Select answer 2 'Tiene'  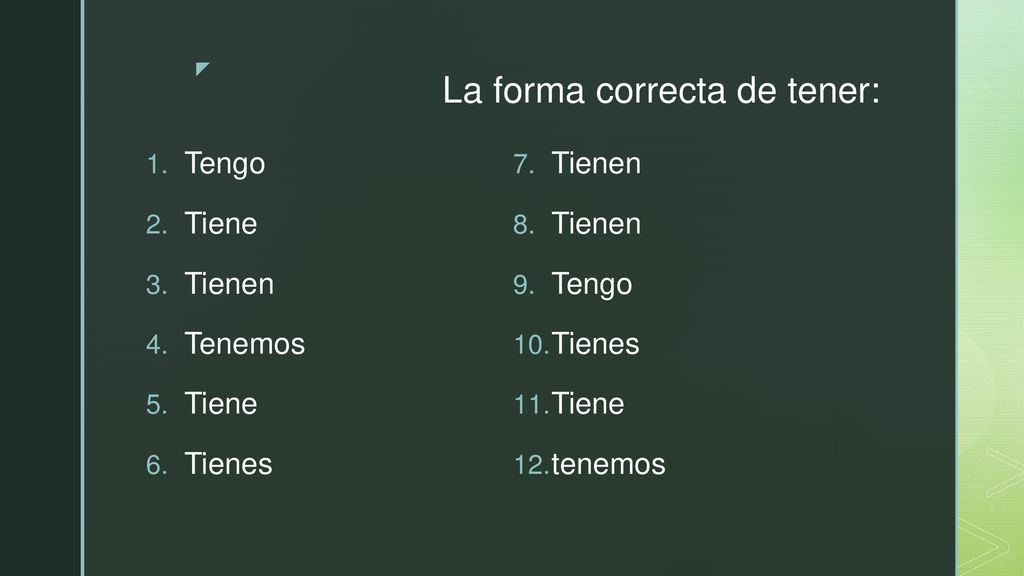pyautogui.click(x=221, y=224)
